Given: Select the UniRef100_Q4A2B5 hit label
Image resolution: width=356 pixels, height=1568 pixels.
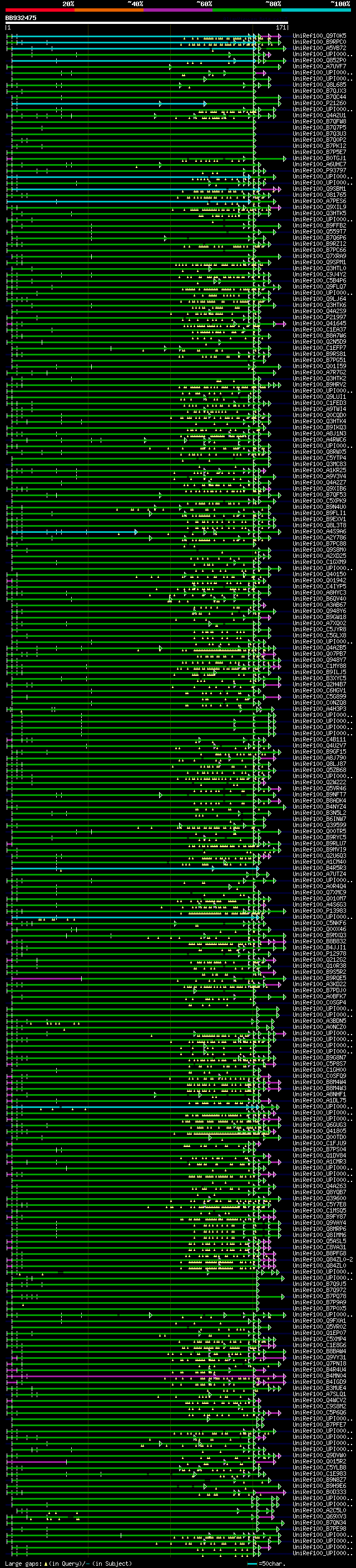Looking at the screenshot, I should click(319, 647).
